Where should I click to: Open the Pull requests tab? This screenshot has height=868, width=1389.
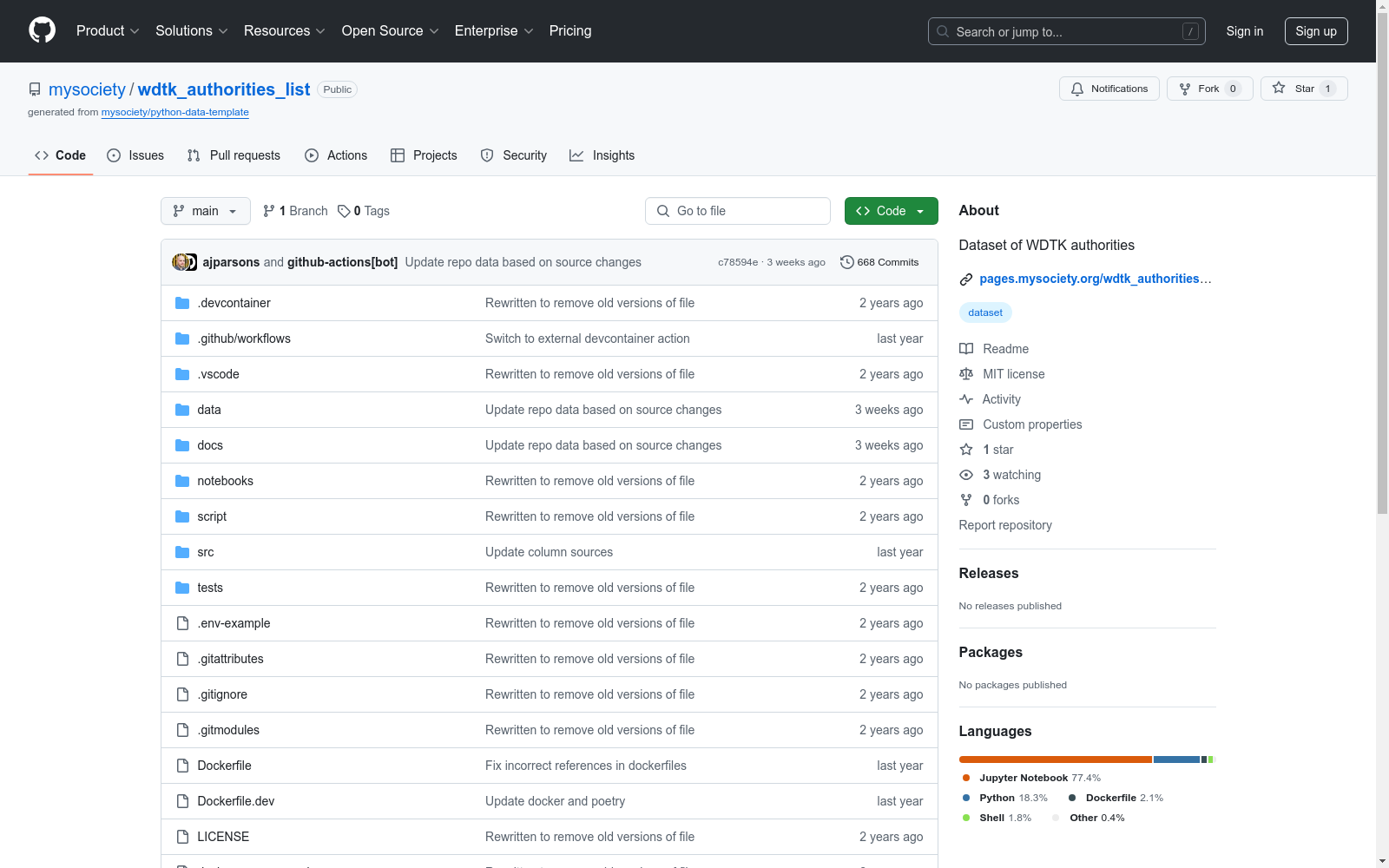[234, 155]
